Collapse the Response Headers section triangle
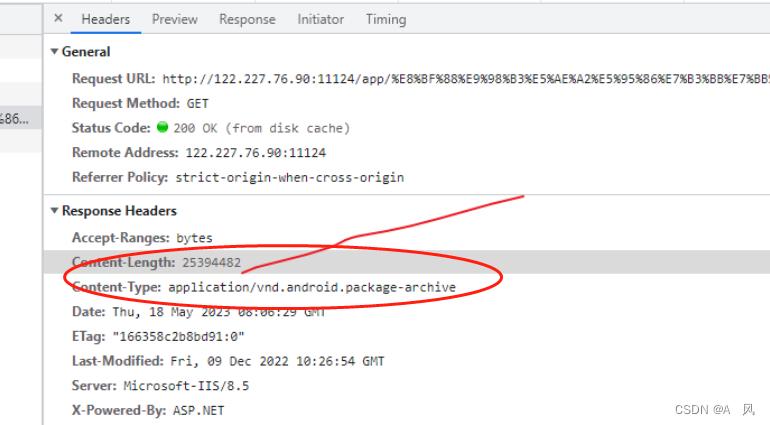 55,210
